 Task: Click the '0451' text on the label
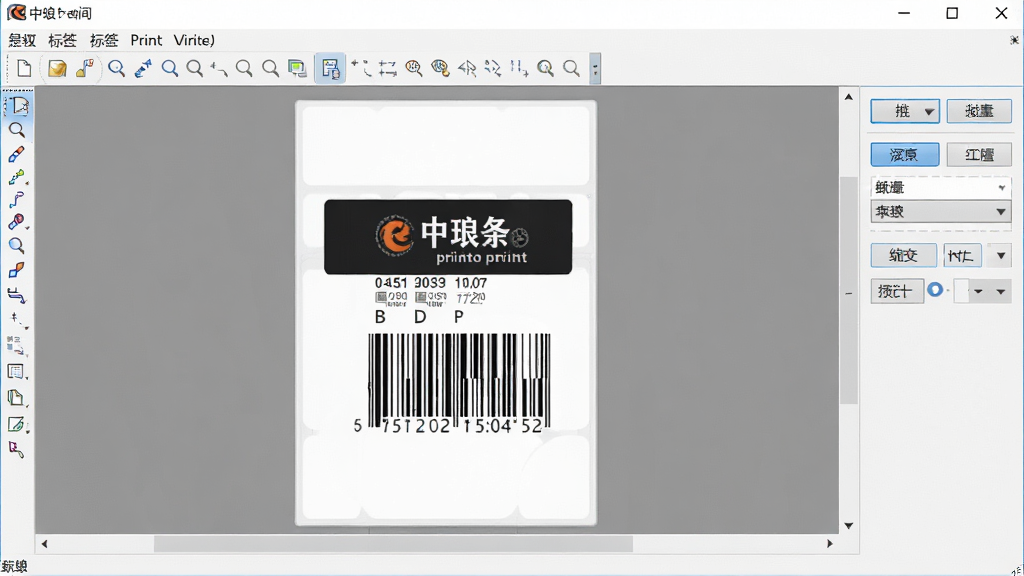pyautogui.click(x=391, y=283)
